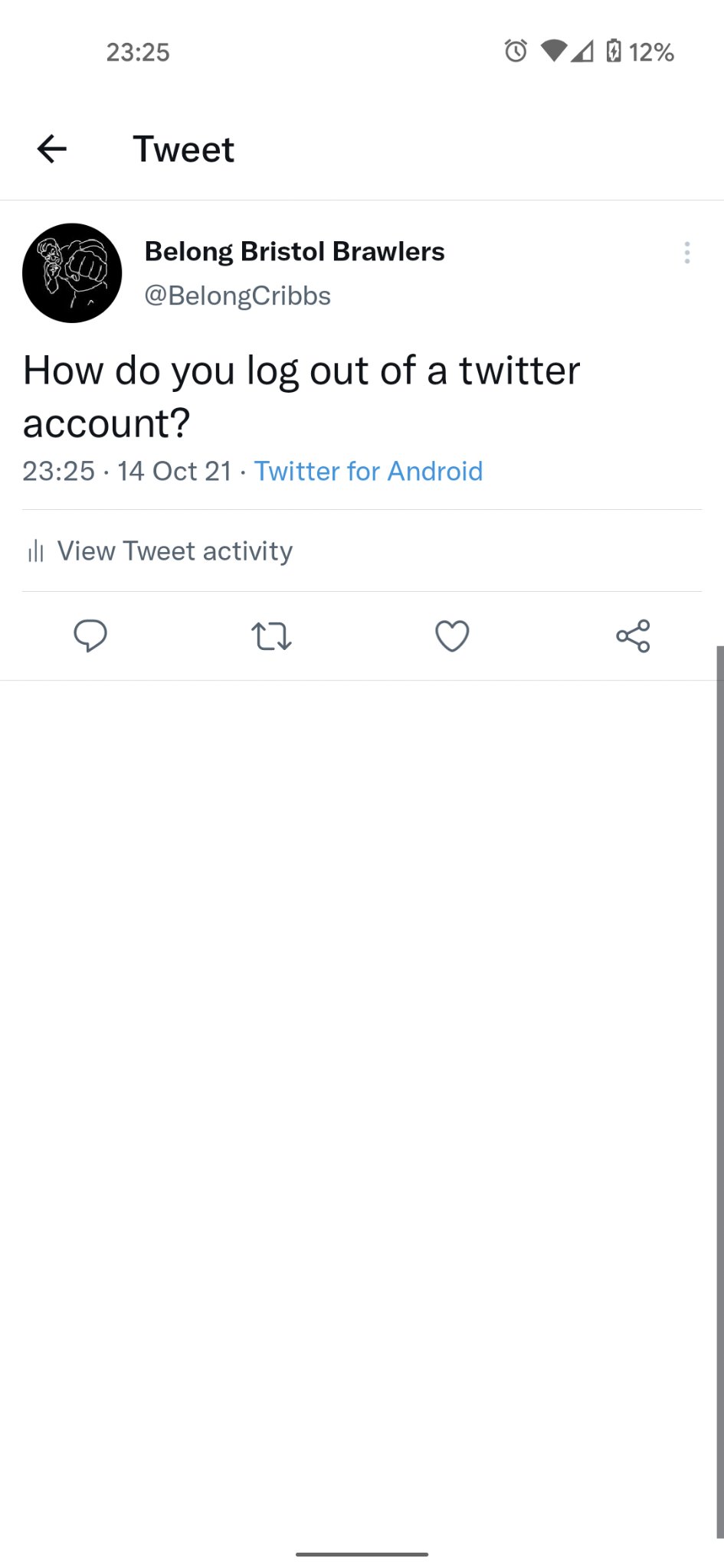The width and height of the screenshot is (724, 1568).
Task: Click the Twitter for Android source link
Action: coord(369,472)
